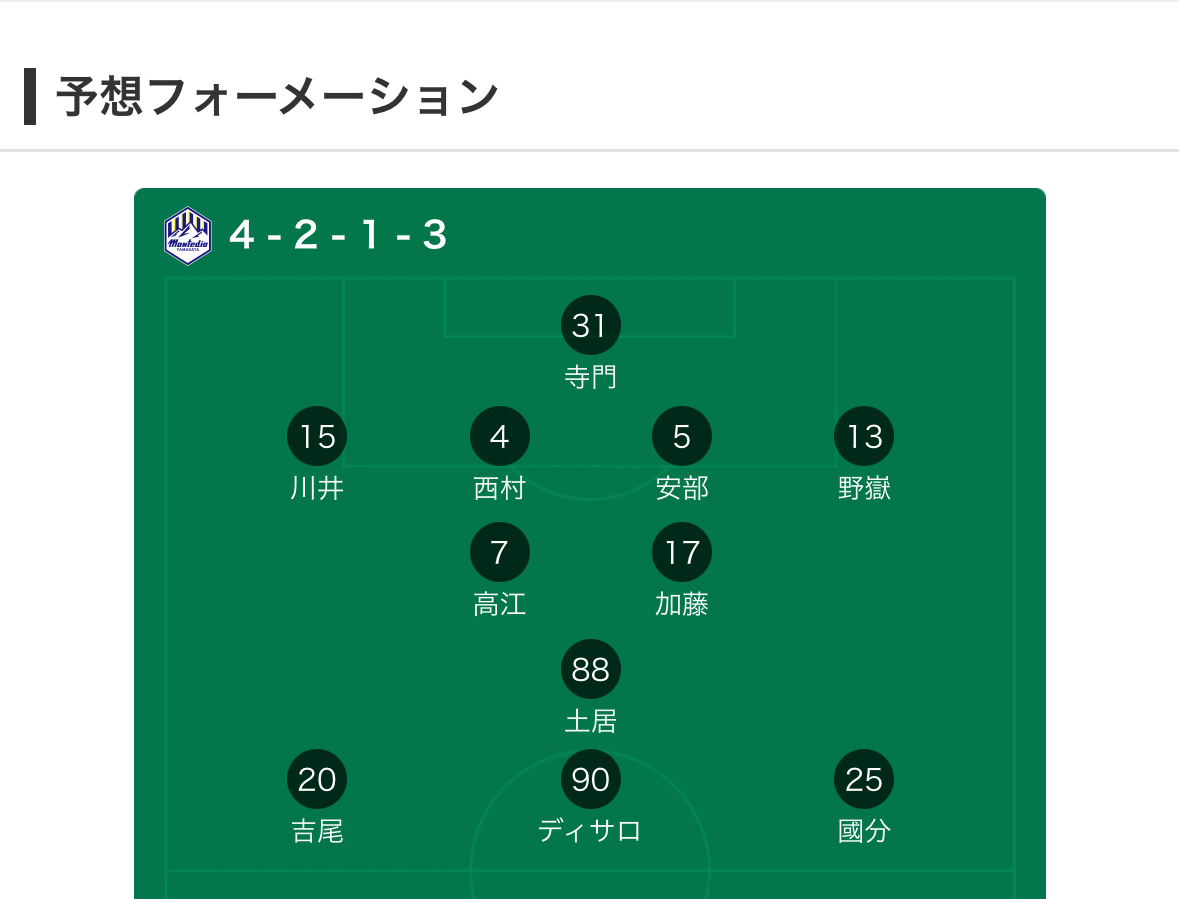
Task: Click player number 7 badge
Action: (499, 552)
